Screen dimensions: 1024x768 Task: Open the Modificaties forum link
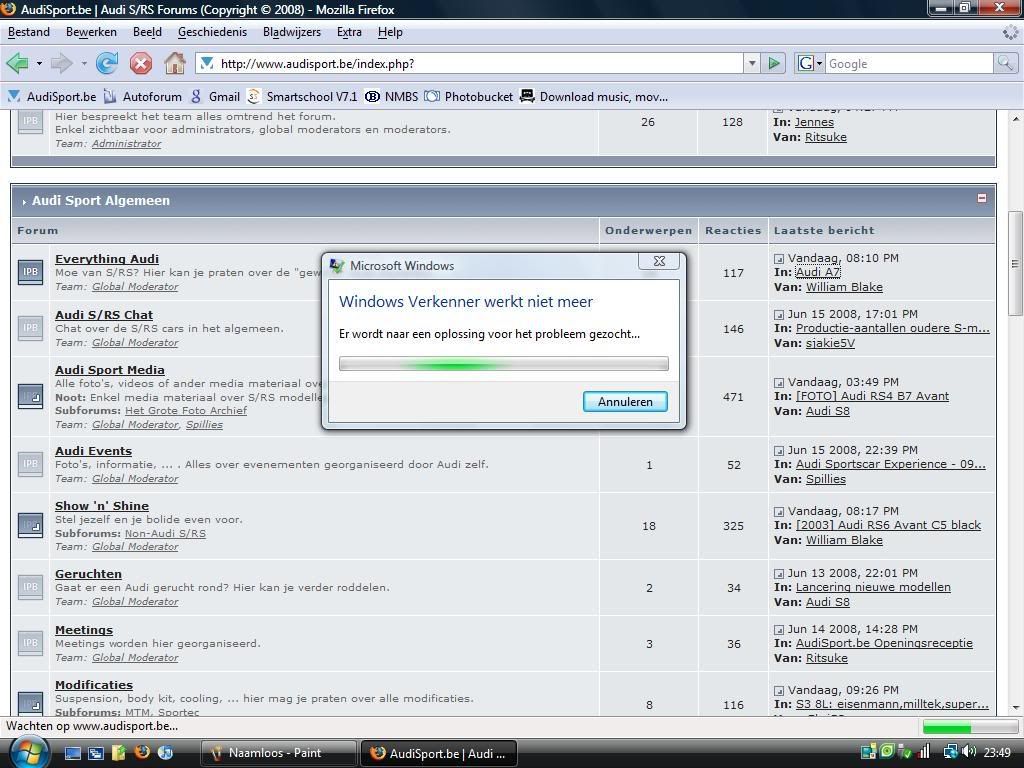pyautogui.click(x=94, y=685)
